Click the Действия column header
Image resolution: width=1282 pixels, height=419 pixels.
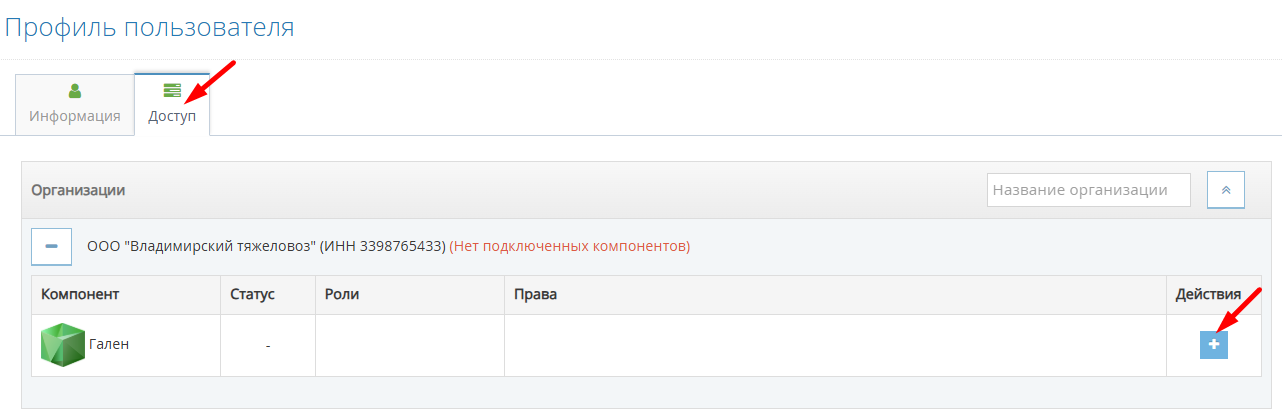(1208, 295)
